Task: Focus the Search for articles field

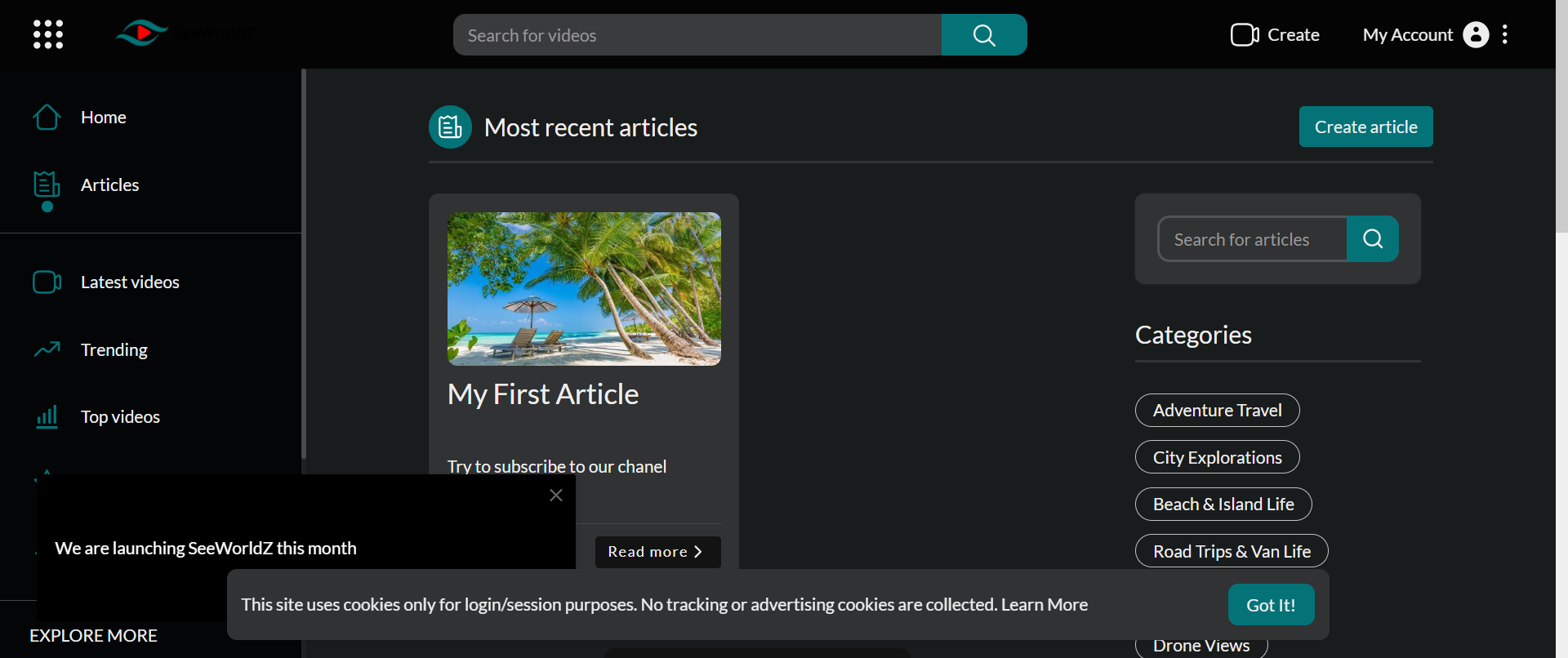Action: pyautogui.click(x=1253, y=239)
